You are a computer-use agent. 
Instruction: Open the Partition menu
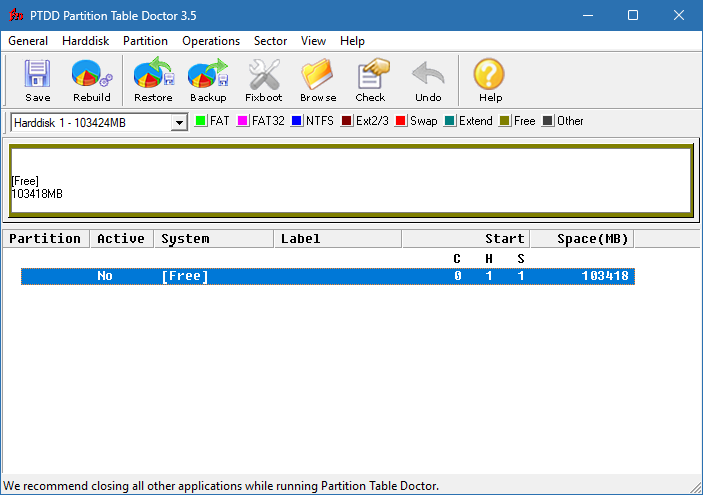click(x=145, y=41)
